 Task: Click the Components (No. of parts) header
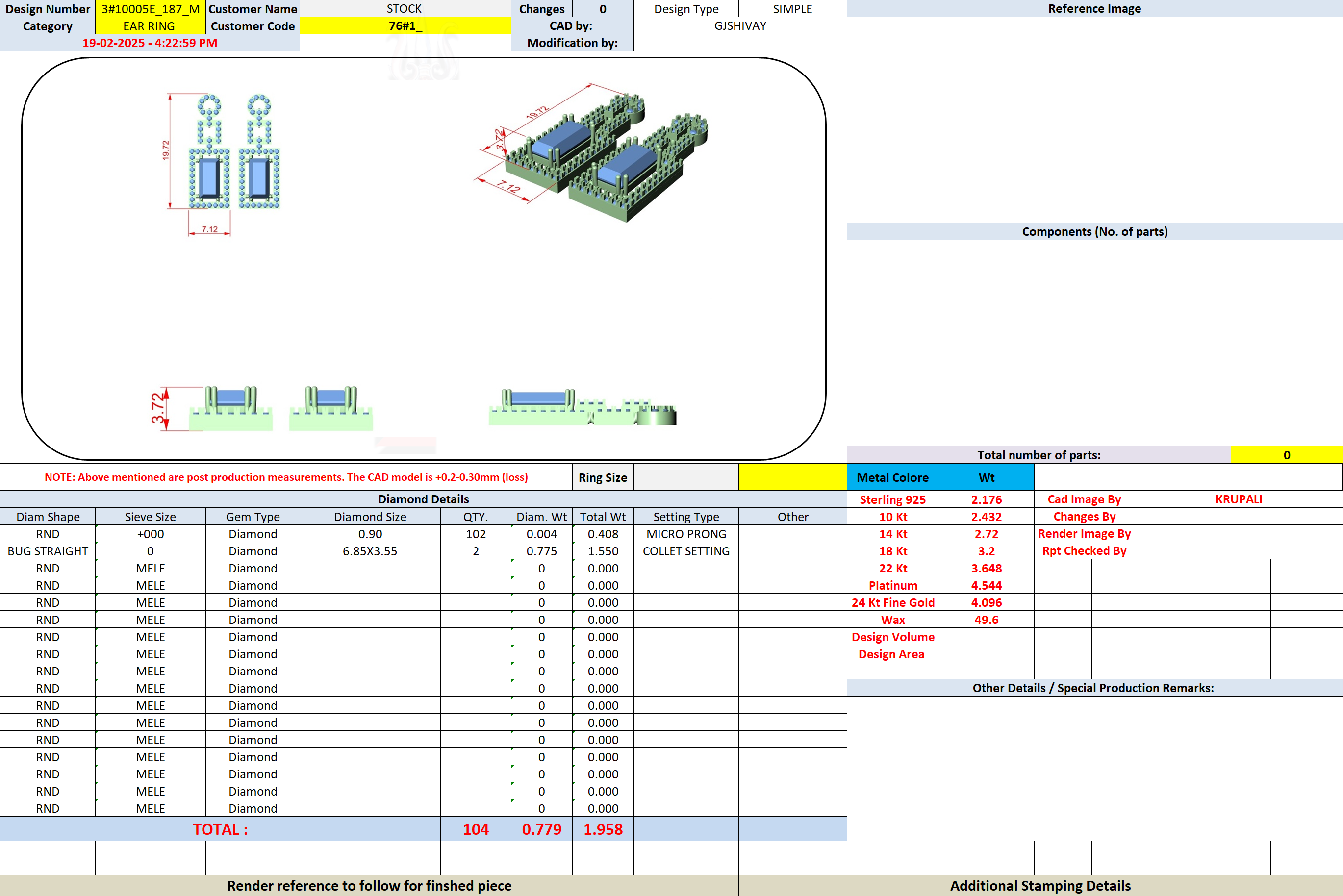1094,231
